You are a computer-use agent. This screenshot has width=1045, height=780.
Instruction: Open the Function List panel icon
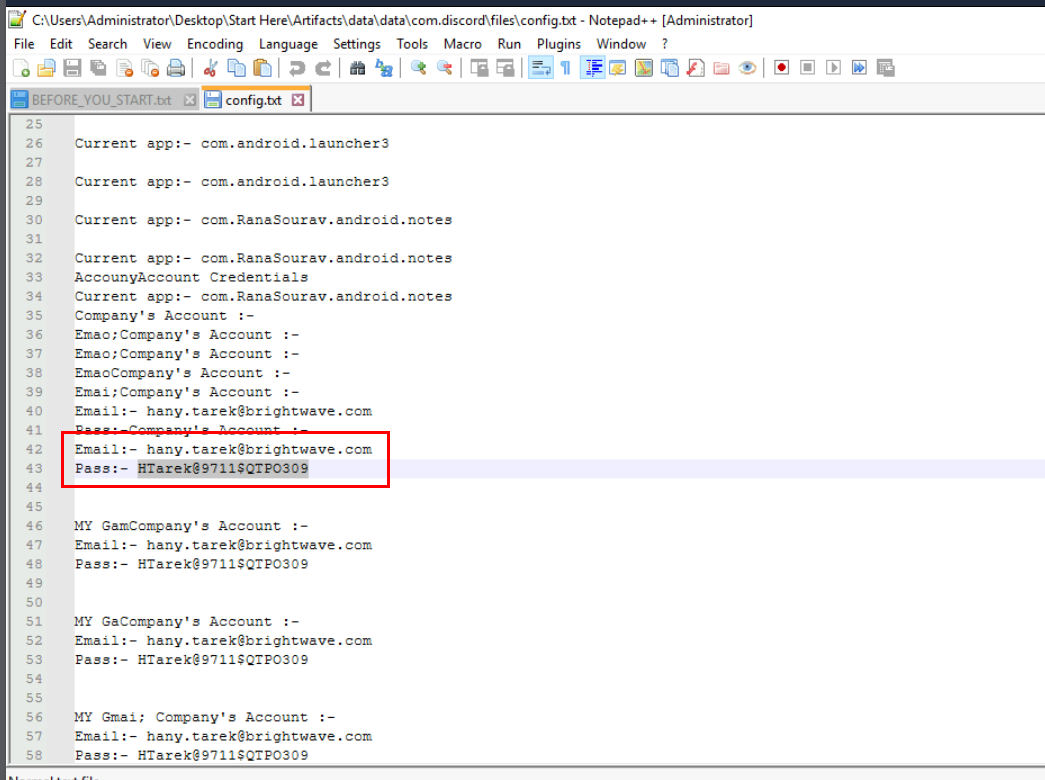[x=696, y=68]
